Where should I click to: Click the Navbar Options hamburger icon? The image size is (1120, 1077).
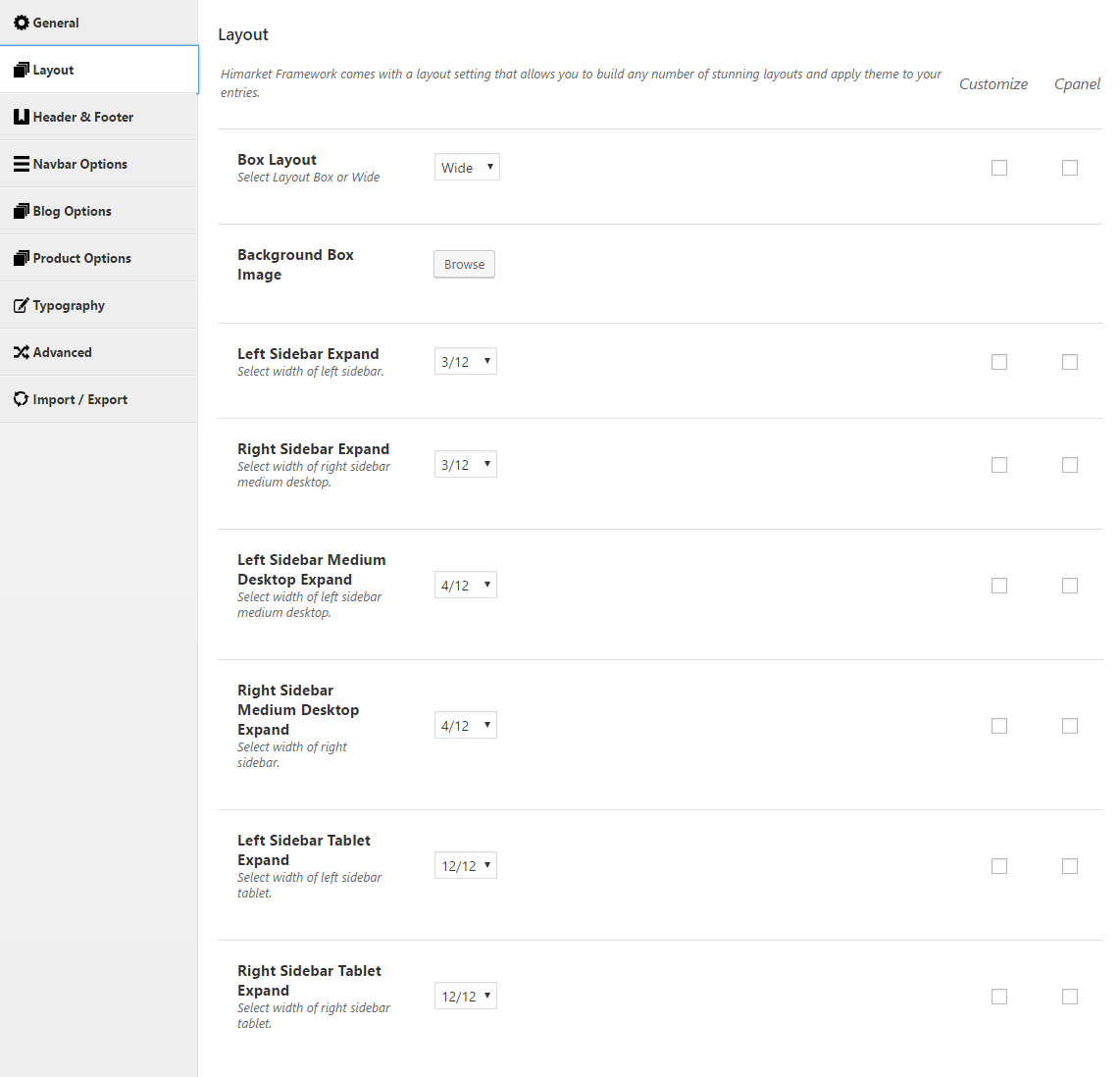point(22,164)
